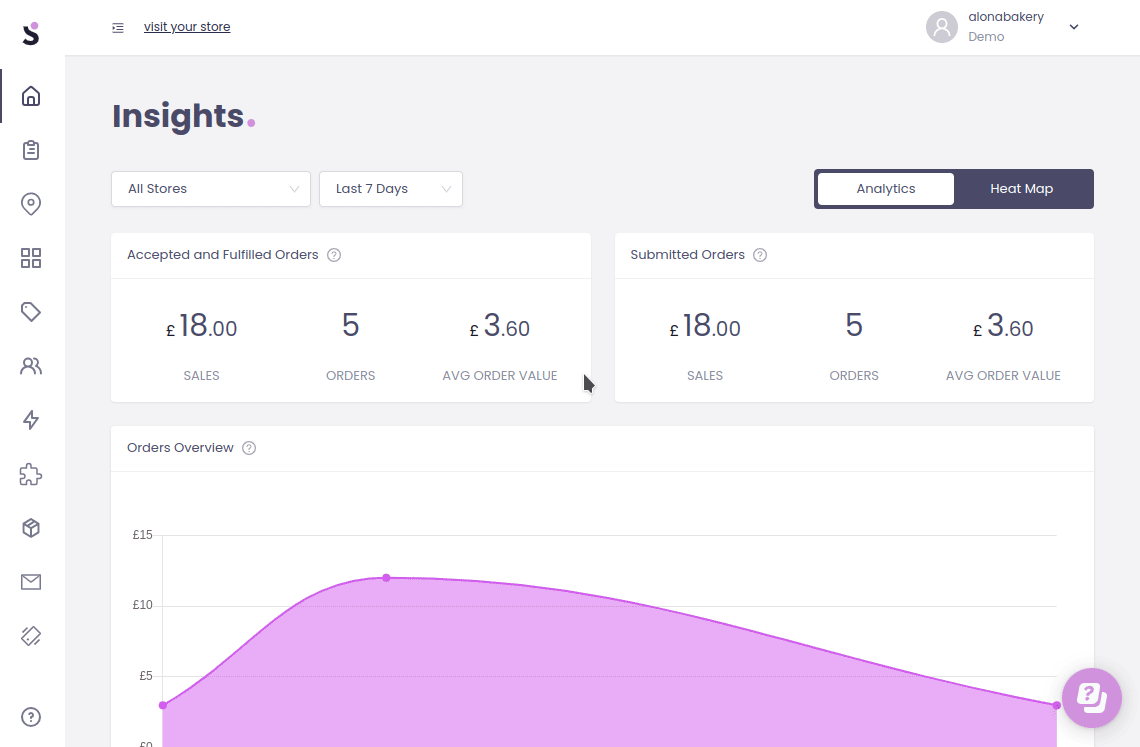Click the lightning bolt sidebar icon

point(31,420)
